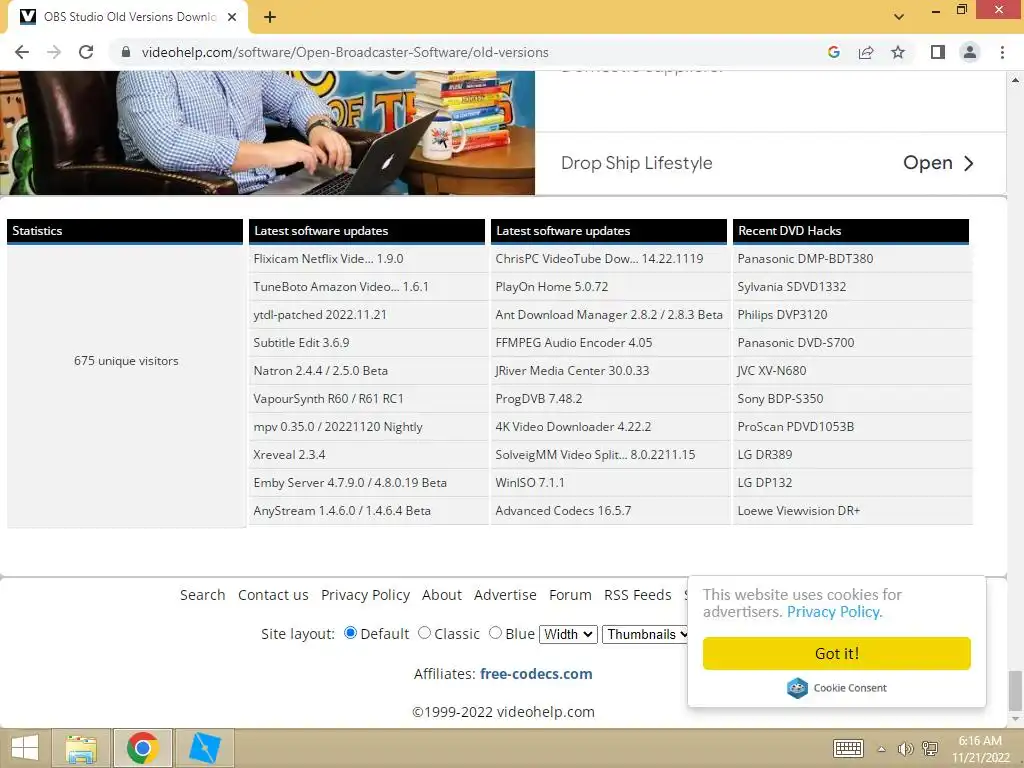The width and height of the screenshot is (1024, 768).
Task: Open Xreveal 2.3.4 entry
Action: point(289,455)
